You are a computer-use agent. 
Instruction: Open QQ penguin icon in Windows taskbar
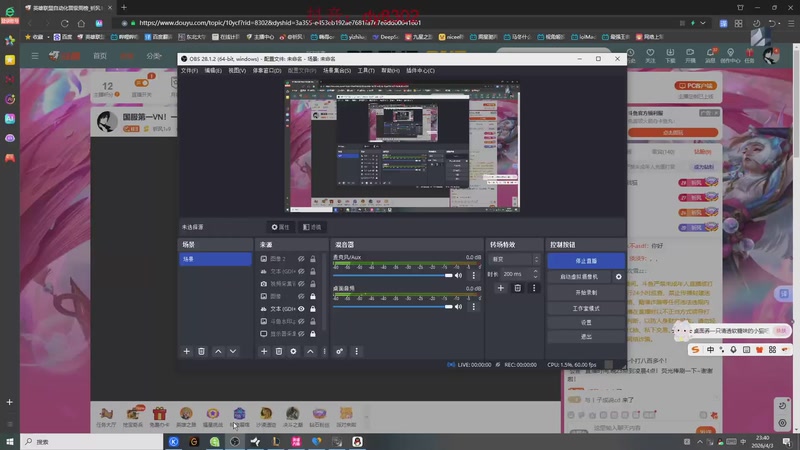(357, 441)
